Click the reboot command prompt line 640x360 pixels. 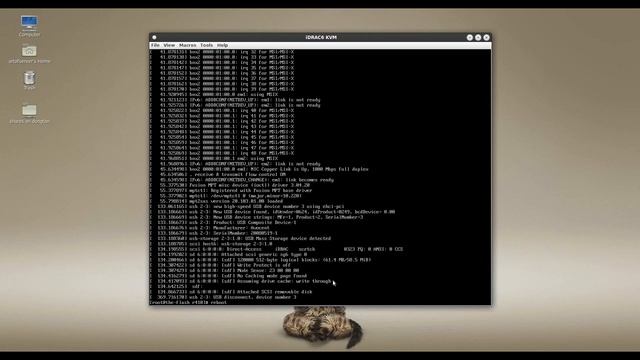tap(188, 302)
